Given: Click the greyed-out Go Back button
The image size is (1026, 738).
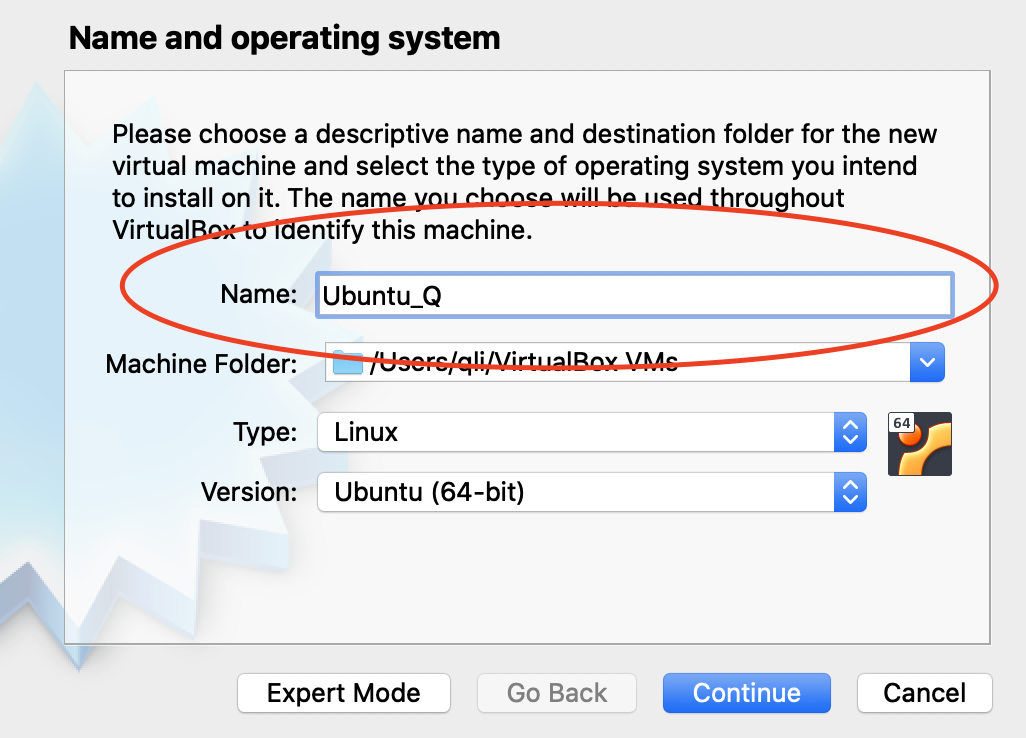Looking at the screenshot, I should pos(557,693).
